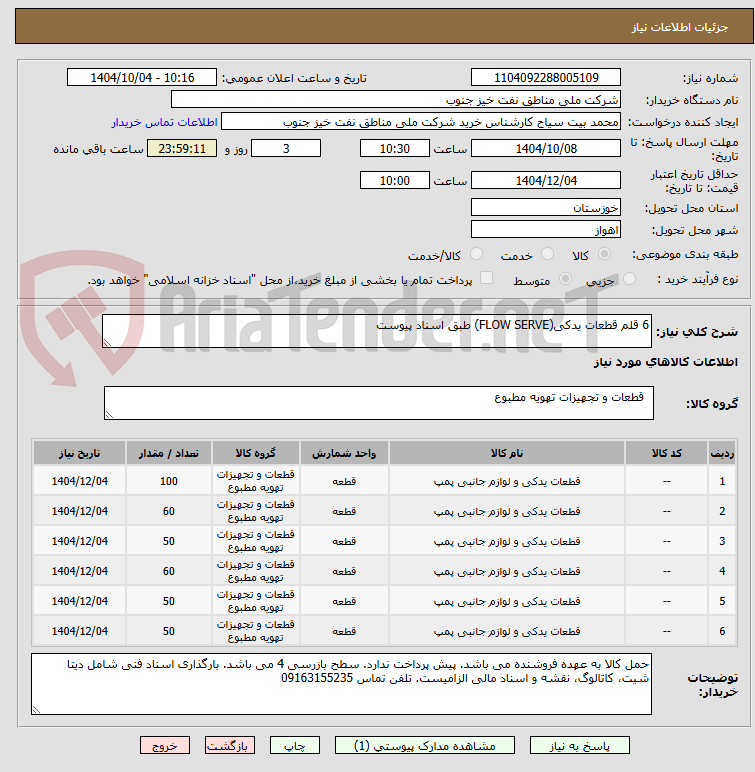Click item name in row 2
Image resolution: width=755 pixels, height=772 pixels.
[507, 511]
